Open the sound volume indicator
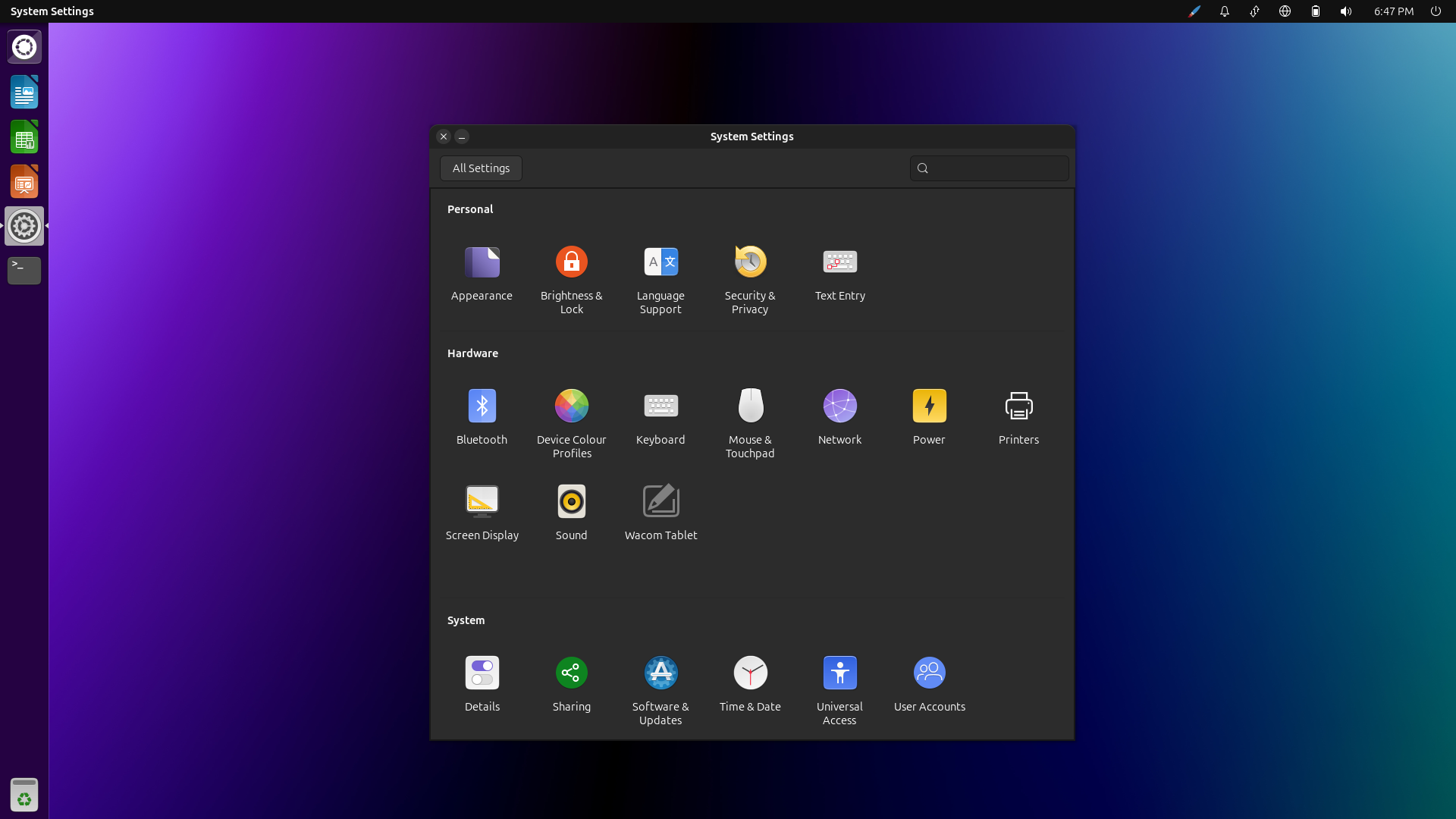 pos(1346,11)
